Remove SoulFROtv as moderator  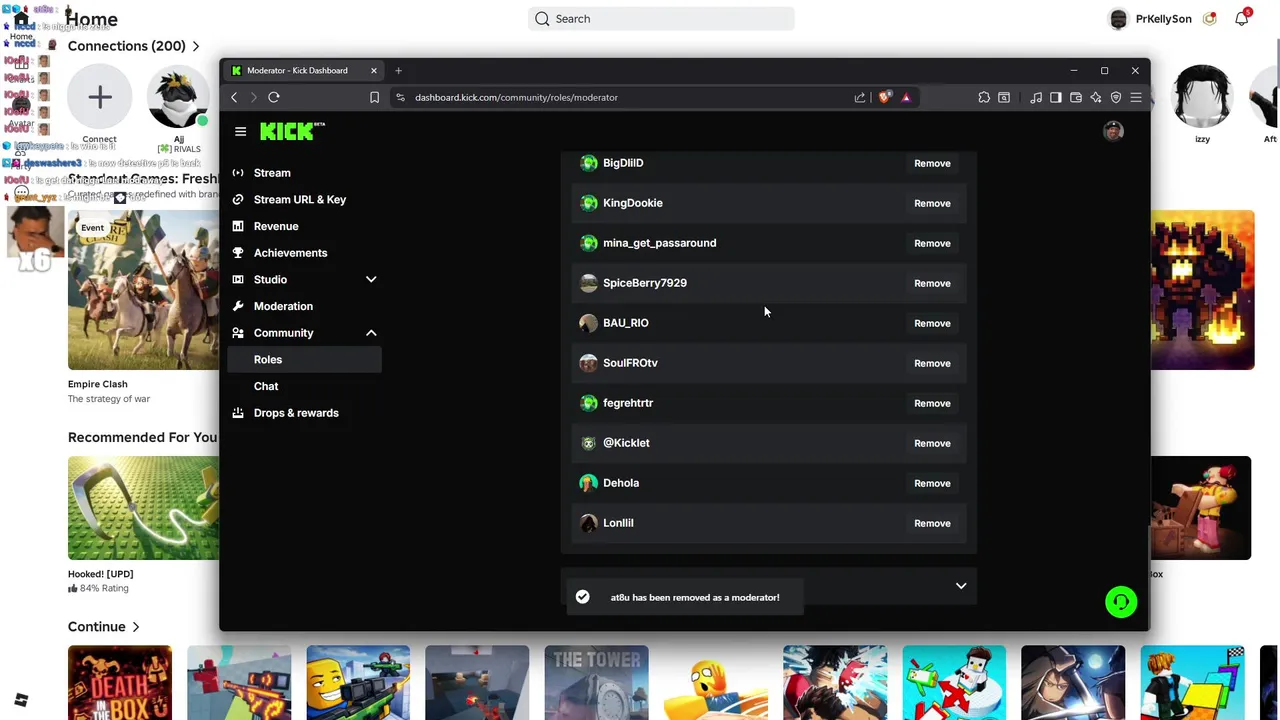tap(932, 363)
